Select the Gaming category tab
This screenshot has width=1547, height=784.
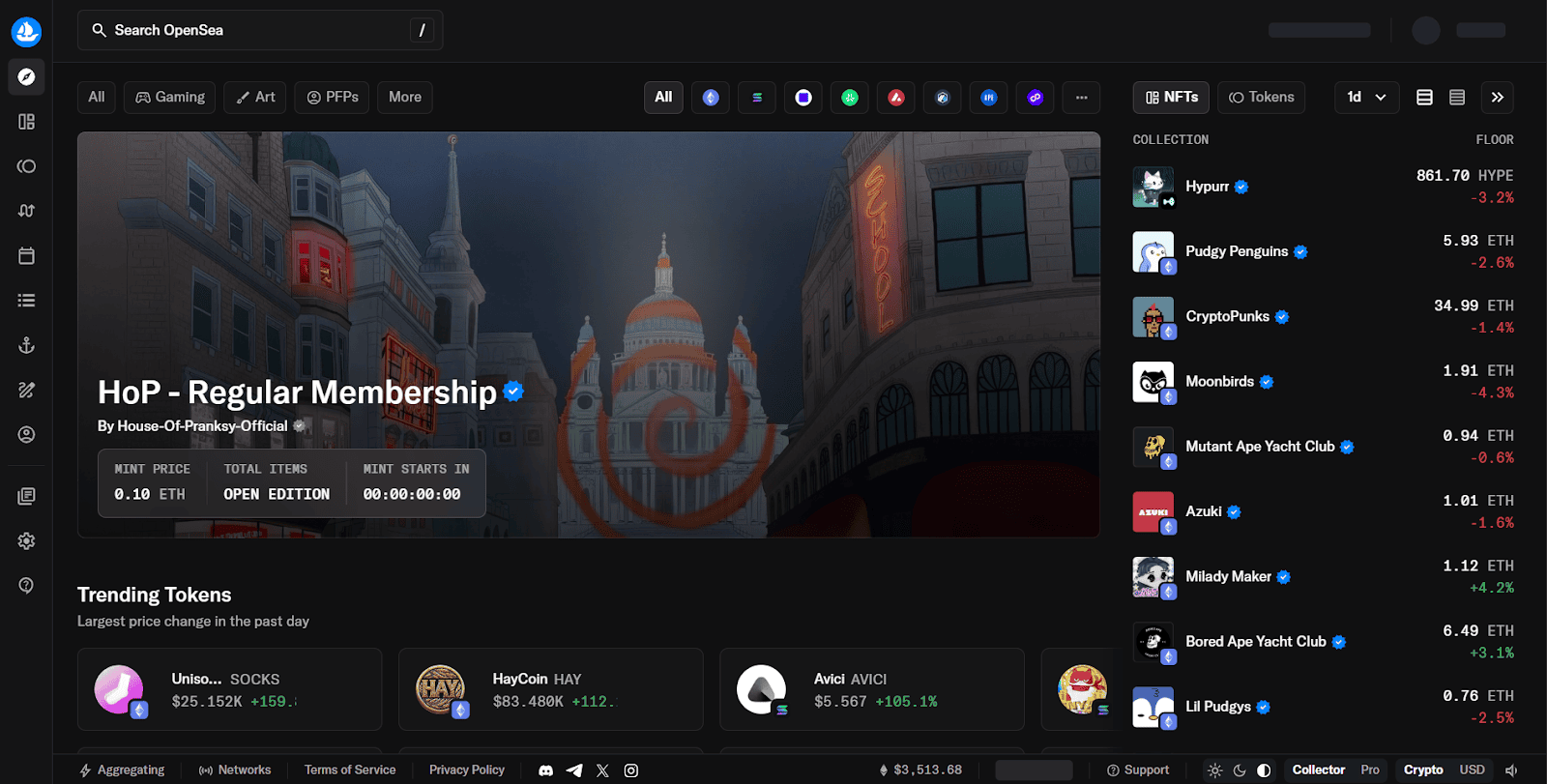pyautogui.click(x=170, y=98)
